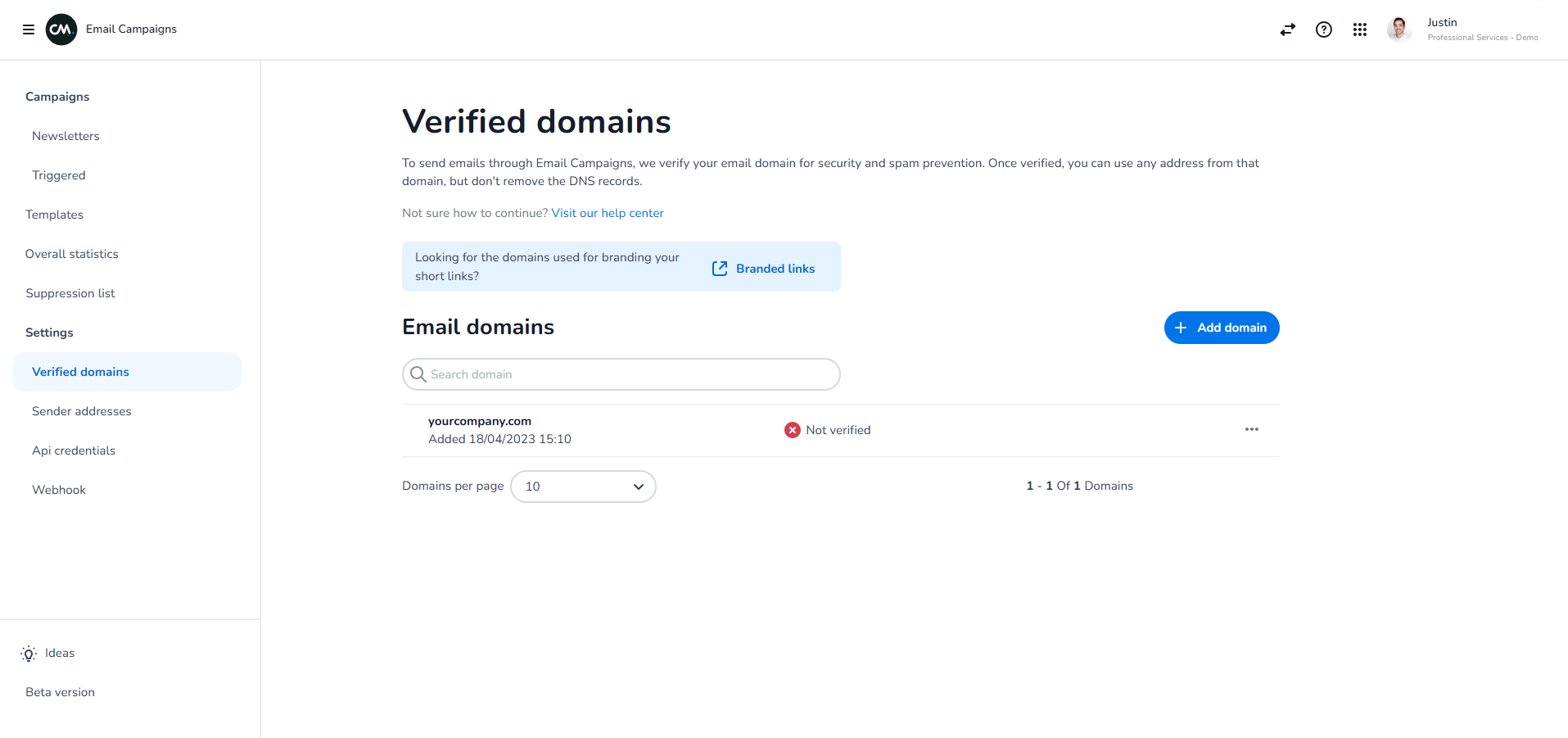Open the help question mark icon
The width and height of the screenshot is (1568, 738).
point(1323,29)
